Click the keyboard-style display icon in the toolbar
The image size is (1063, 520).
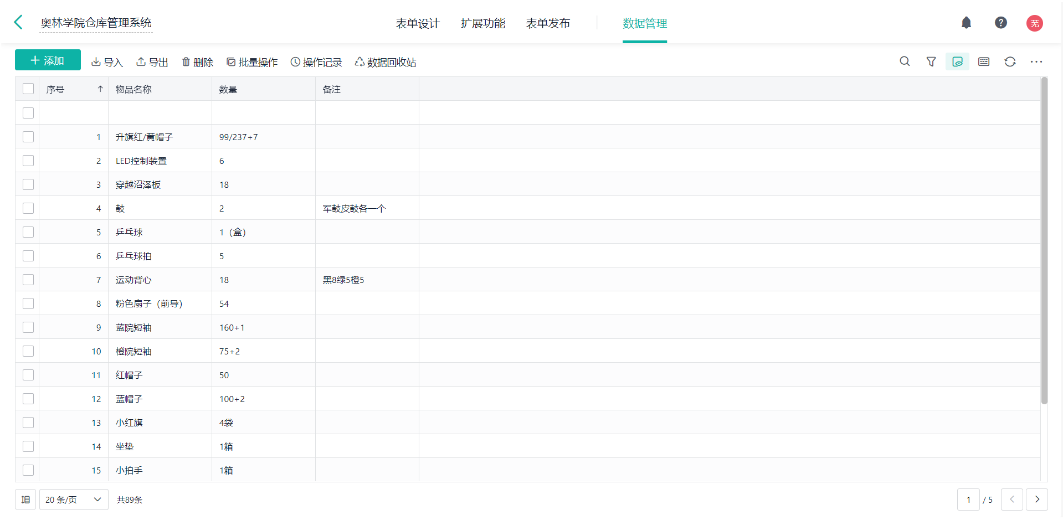tap(984, 61)
